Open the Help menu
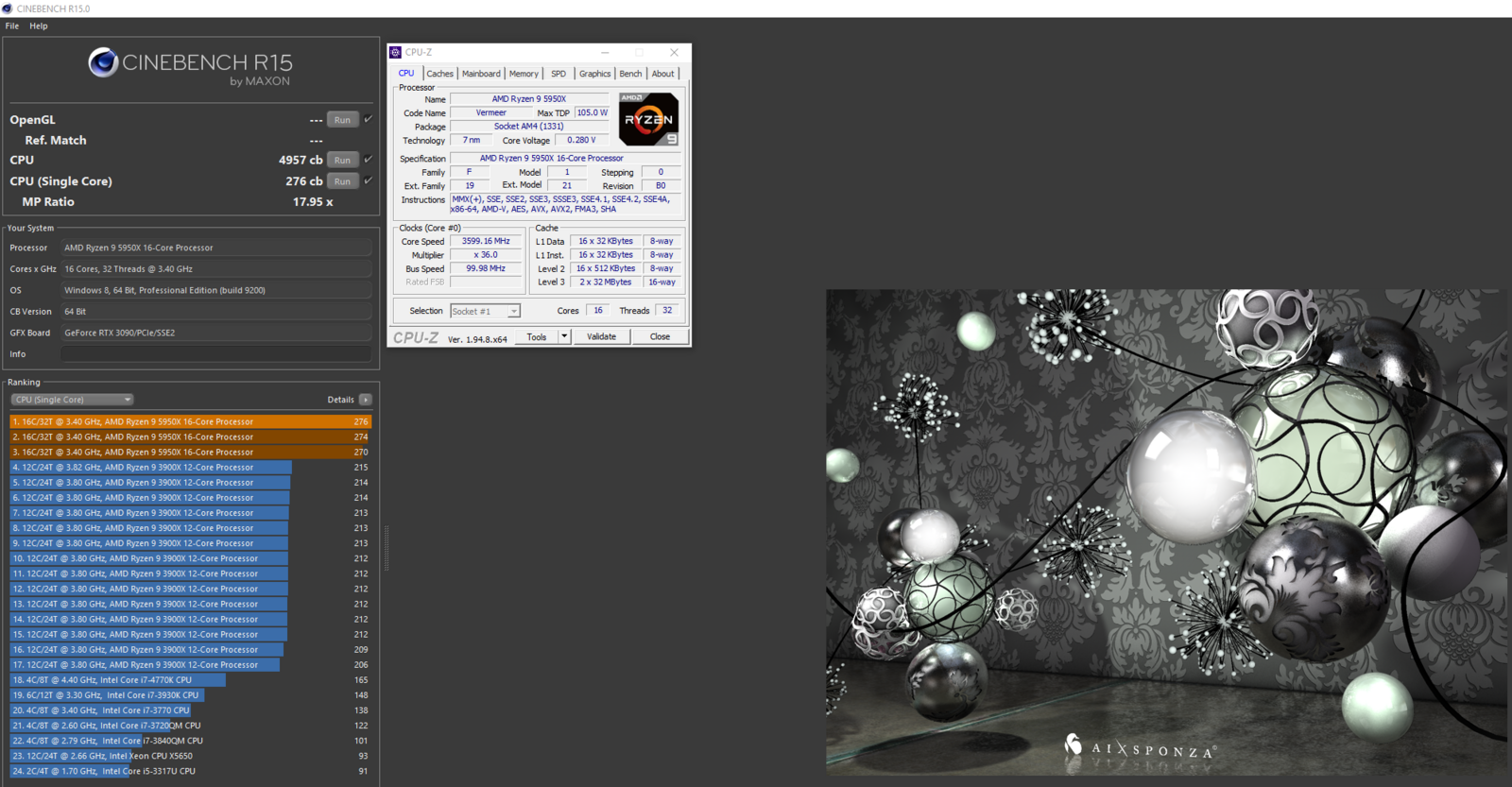The width and height of the screenshot is (1512, 787). (x=38, y=26)
